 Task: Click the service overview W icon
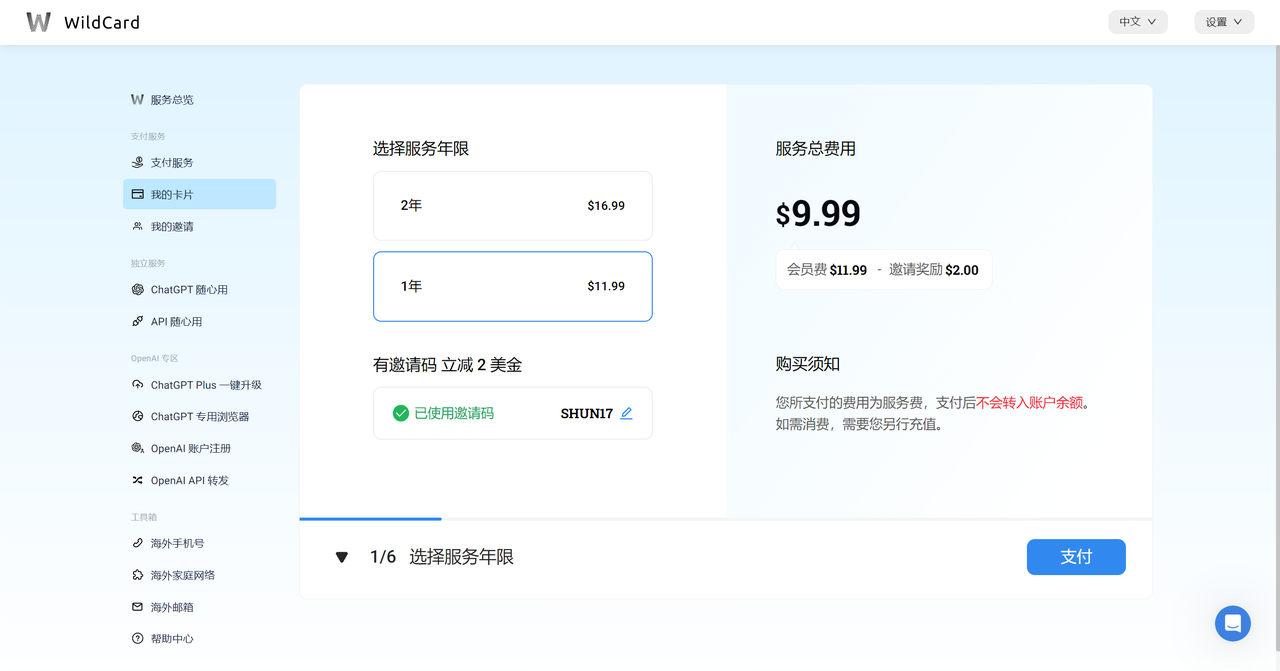click(x=138, y=99)
